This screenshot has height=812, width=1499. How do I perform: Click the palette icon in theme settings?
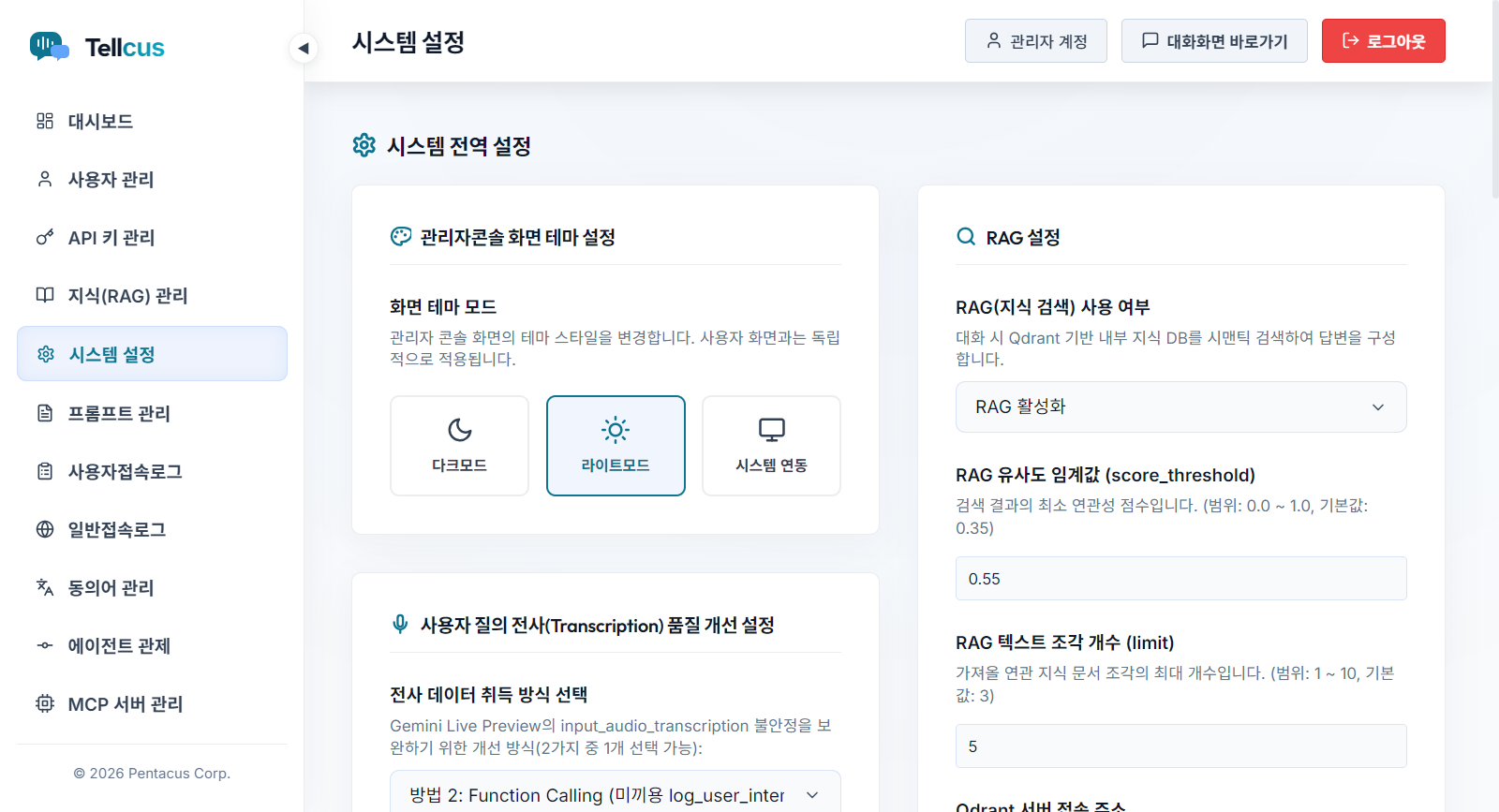pyautogui.click(x=401, y=237)
